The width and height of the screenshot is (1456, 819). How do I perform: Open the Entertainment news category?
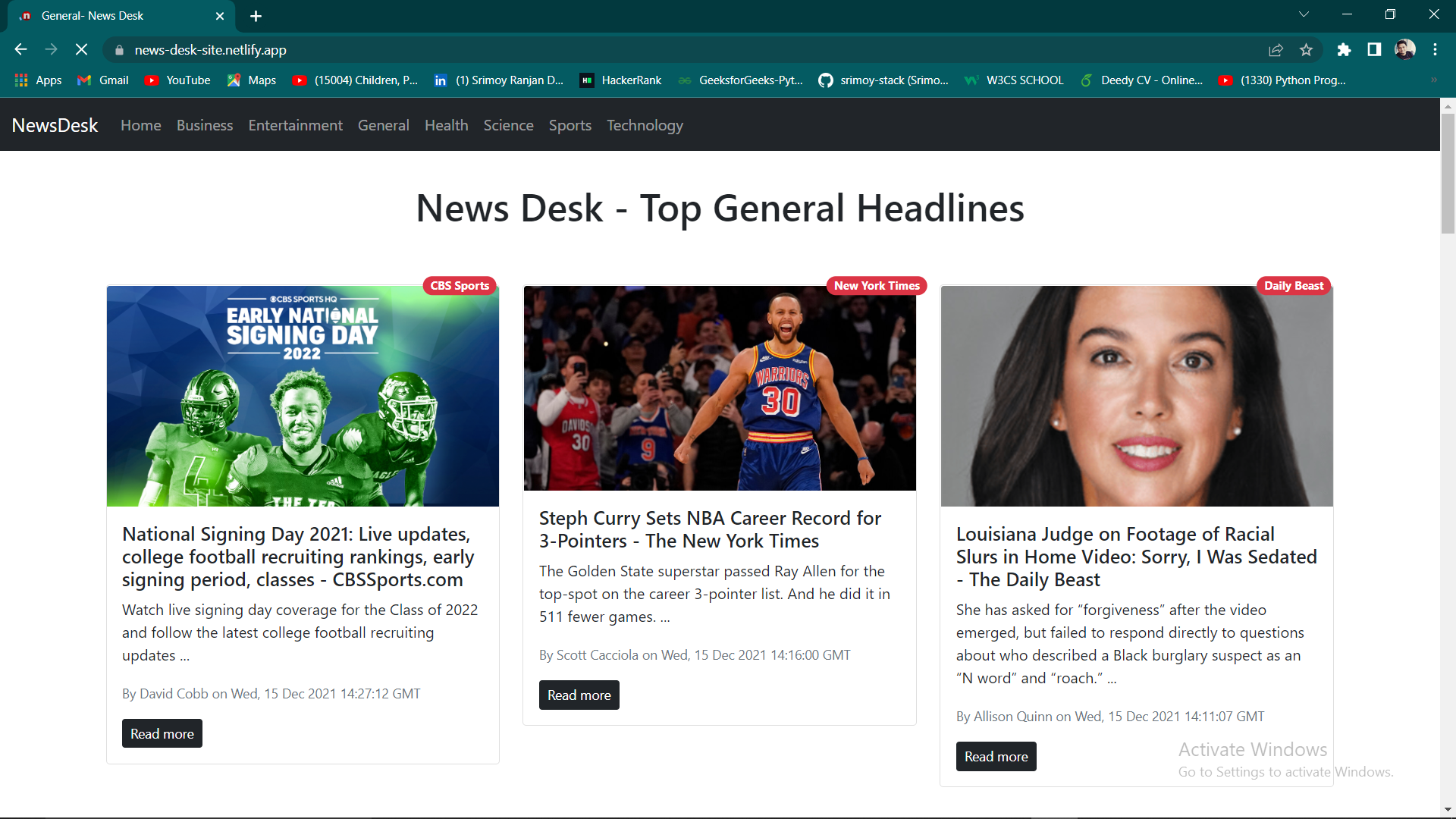tap(296, 125)
